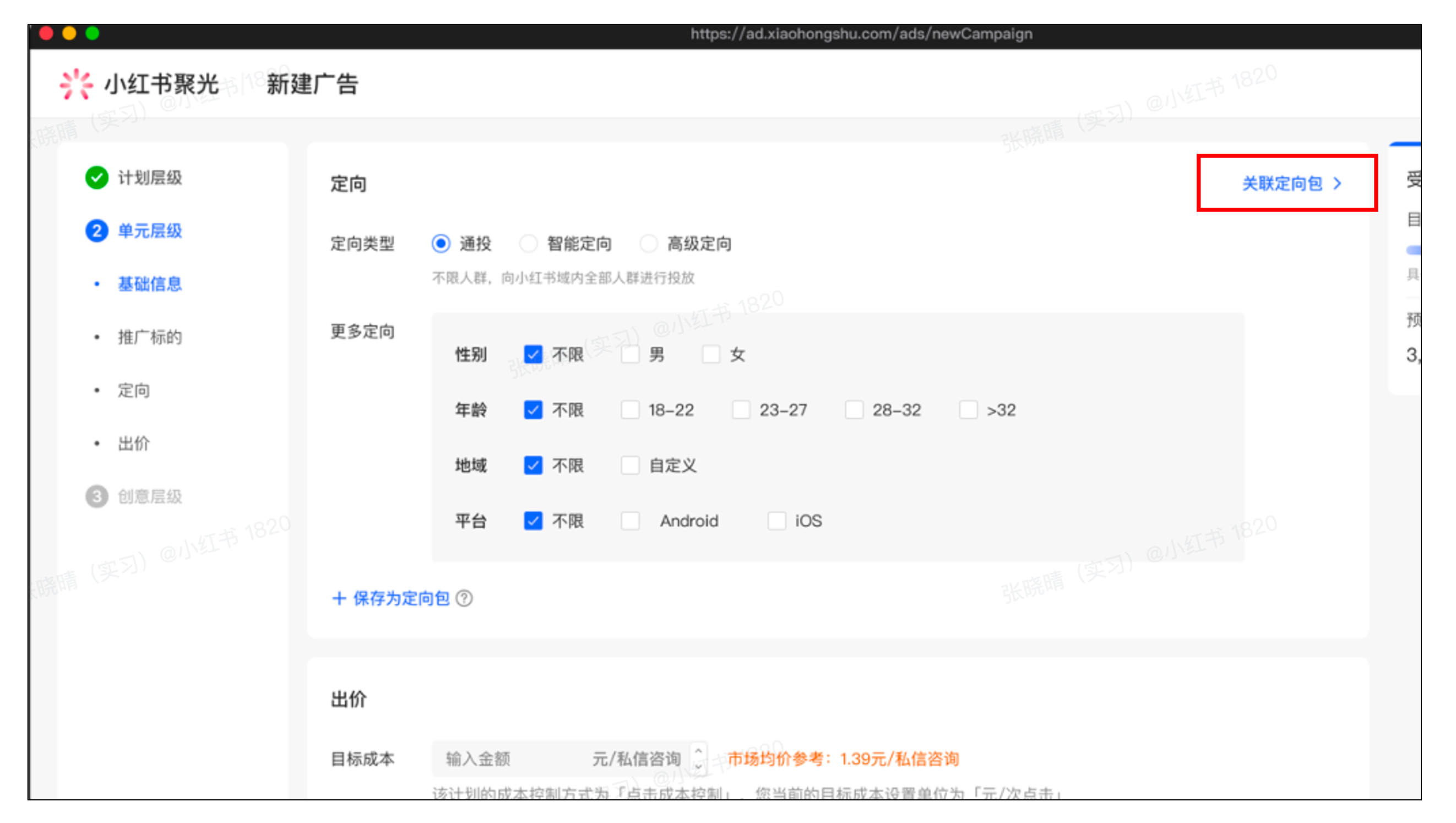Screen dimensions: 1456x823
Task: Check the 男 gender checkbox
Action: 629,354
